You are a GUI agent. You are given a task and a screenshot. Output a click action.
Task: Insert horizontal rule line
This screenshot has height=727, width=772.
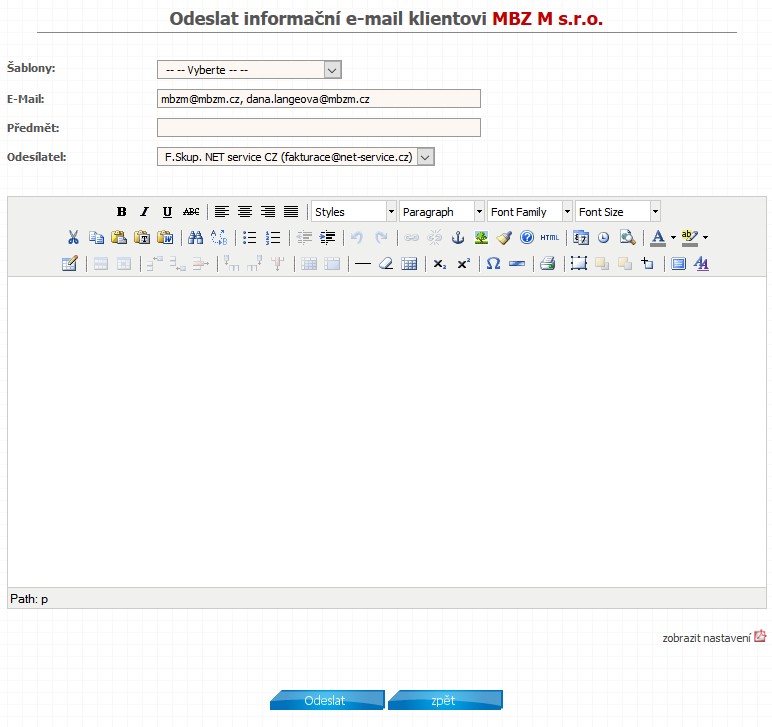click(363, 263)
